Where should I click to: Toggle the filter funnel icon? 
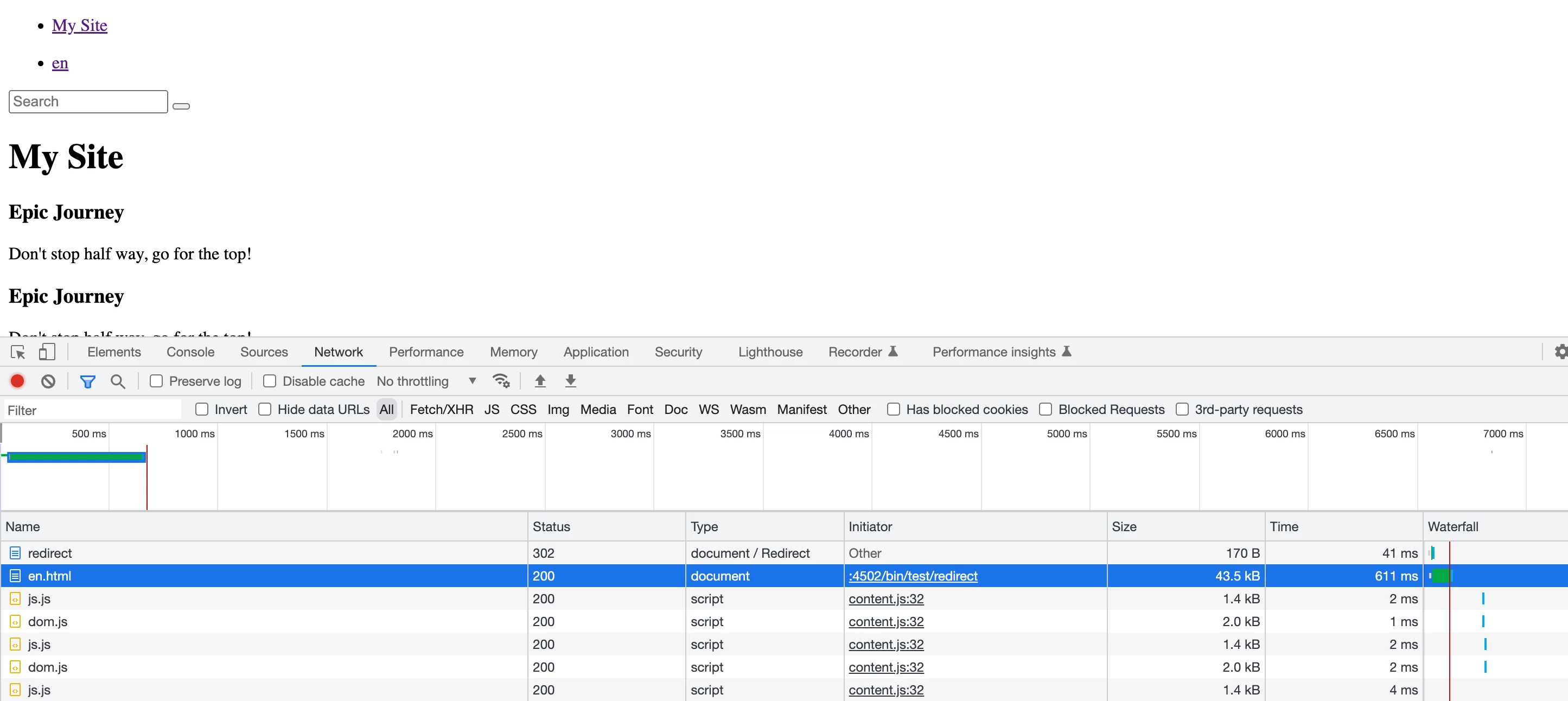[x=88, y=381]
